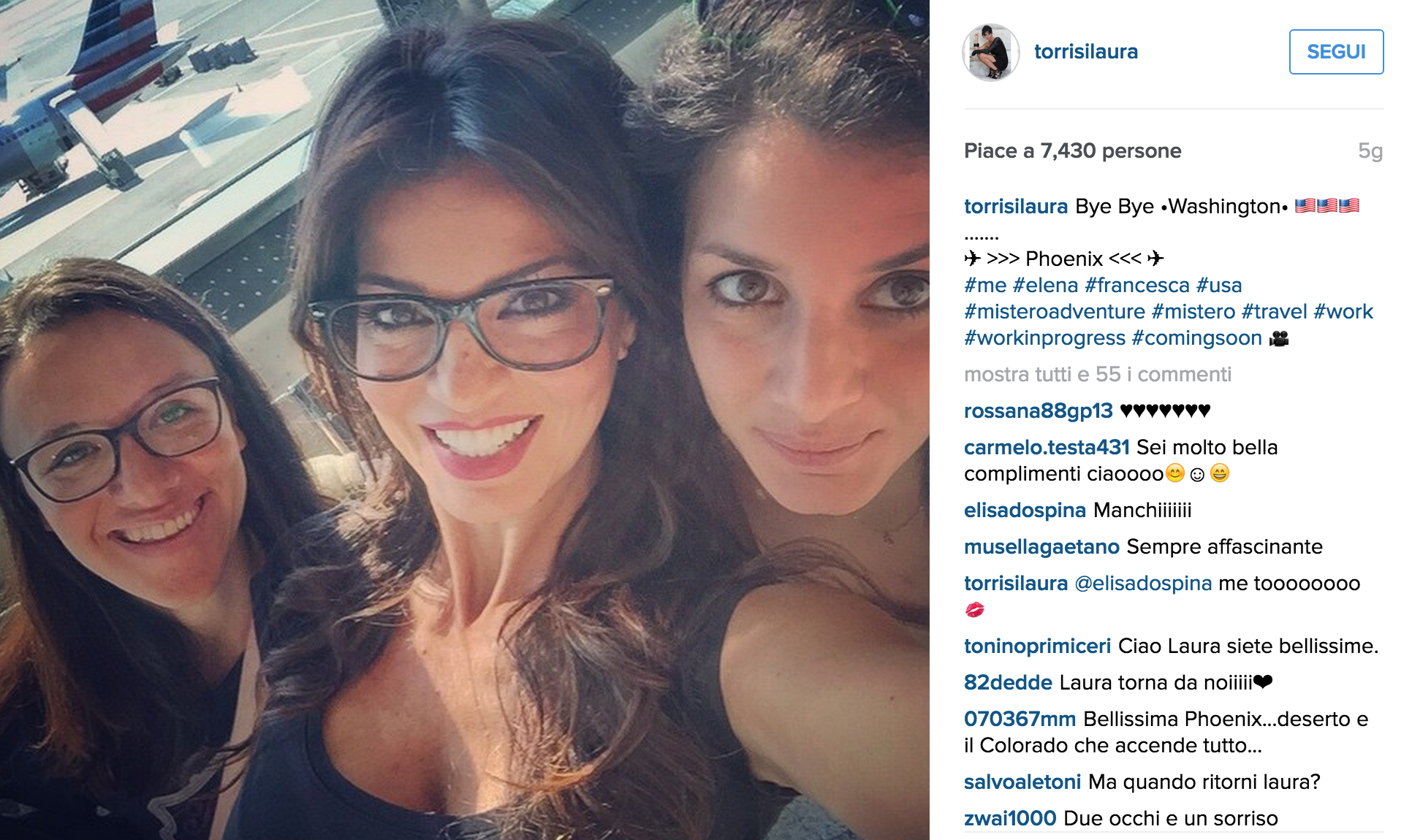1412x840 pixels.
Task: Show all 55 comments link
Action: 1098,375
